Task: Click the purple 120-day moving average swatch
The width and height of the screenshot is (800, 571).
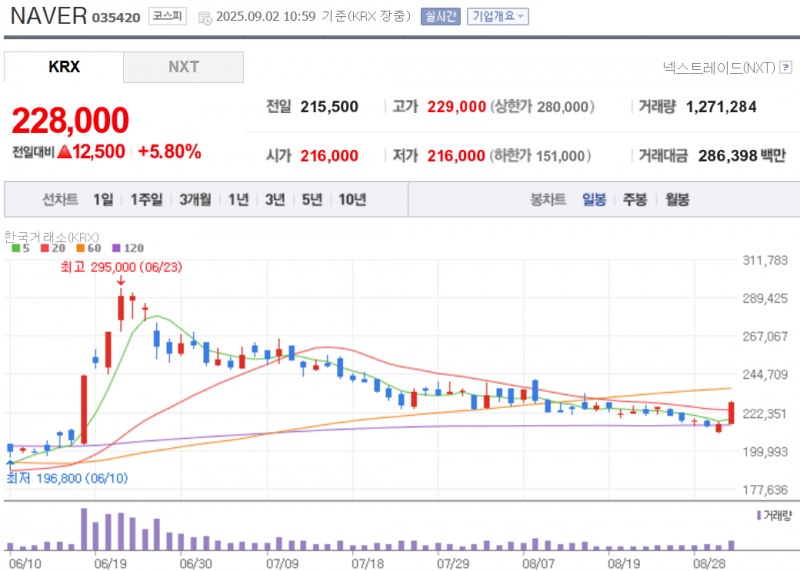Action: click(x=116, y=249)
